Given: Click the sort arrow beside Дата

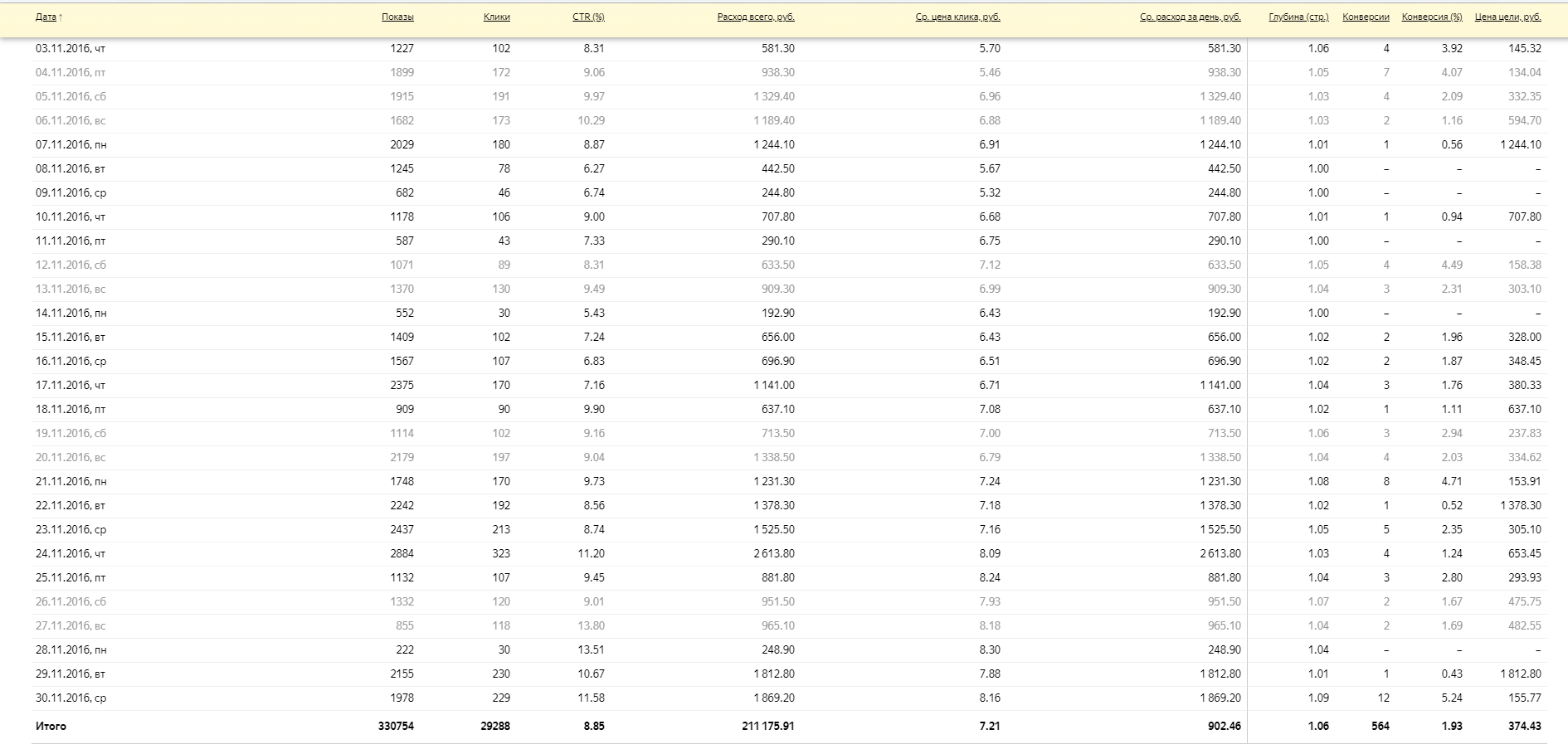Looking at the screenshot, I should pyautogui.click(x=61, y=17).
